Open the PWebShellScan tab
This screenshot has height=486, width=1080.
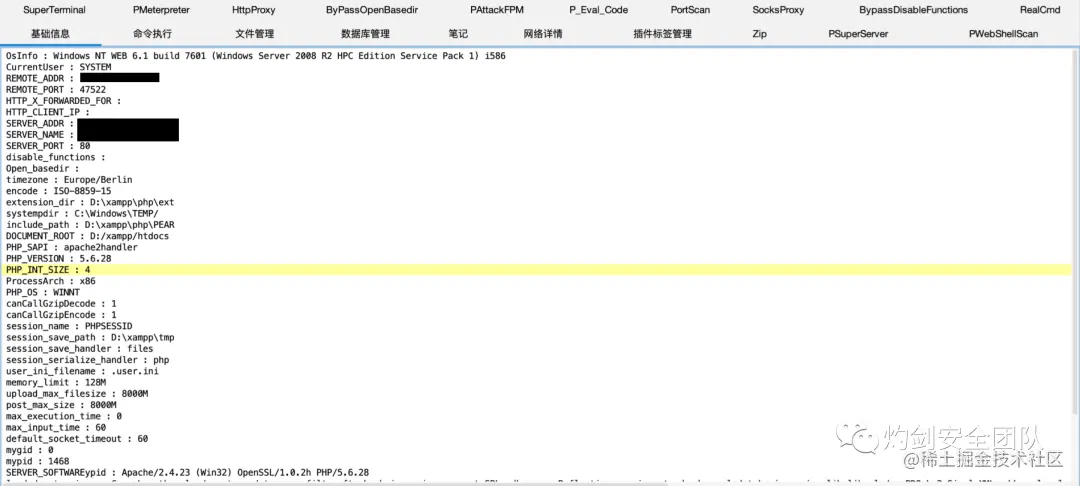point(1004,34)
